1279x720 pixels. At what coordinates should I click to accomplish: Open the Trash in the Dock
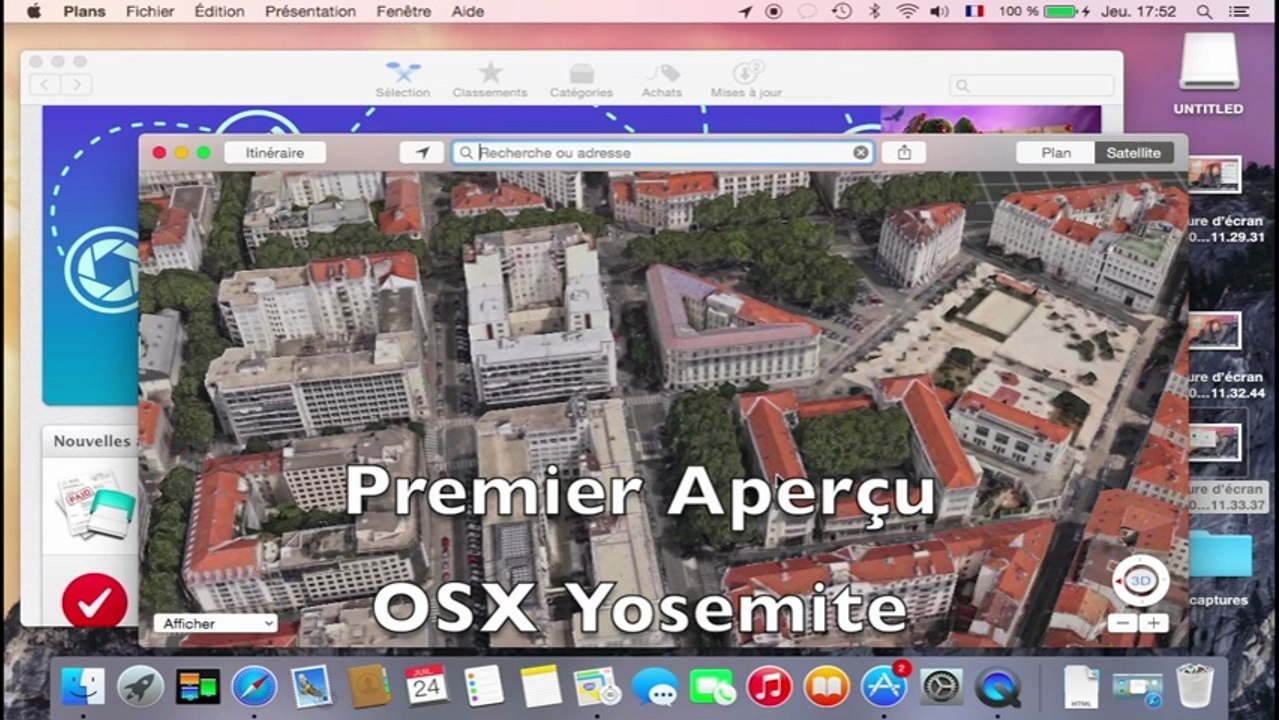pos(1195,686)
